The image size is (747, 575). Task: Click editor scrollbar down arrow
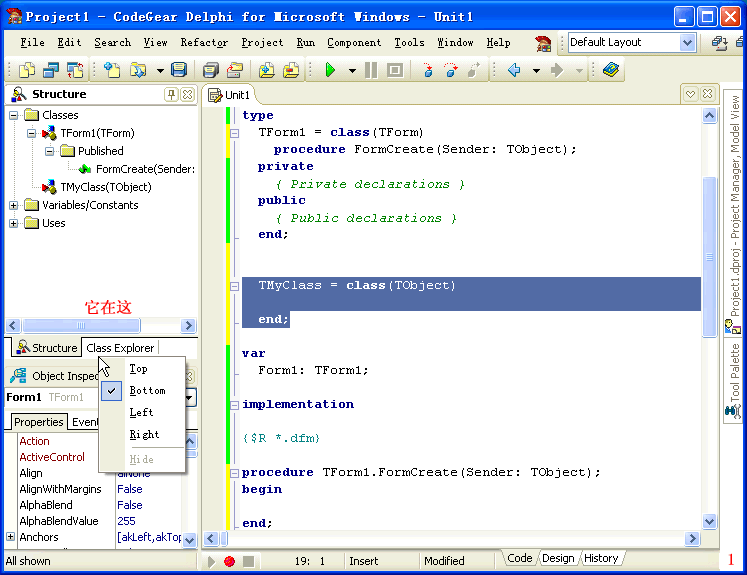pyautogui.click(x=709, y=521)
